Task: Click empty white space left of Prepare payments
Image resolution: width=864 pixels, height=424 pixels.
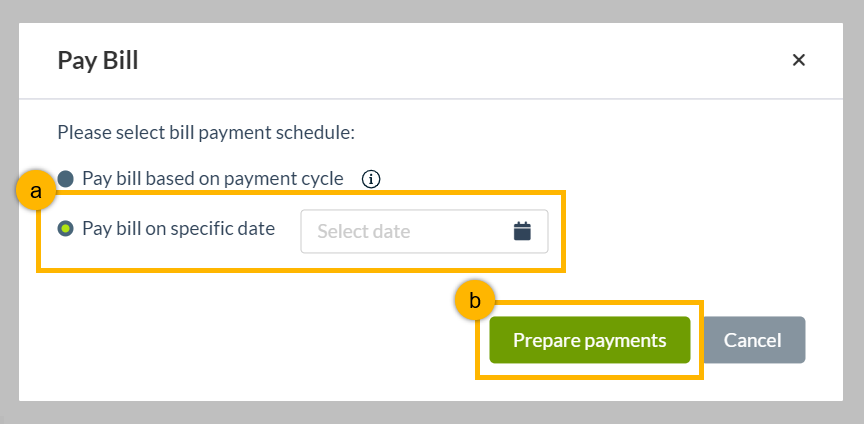Action: [248, 340]
